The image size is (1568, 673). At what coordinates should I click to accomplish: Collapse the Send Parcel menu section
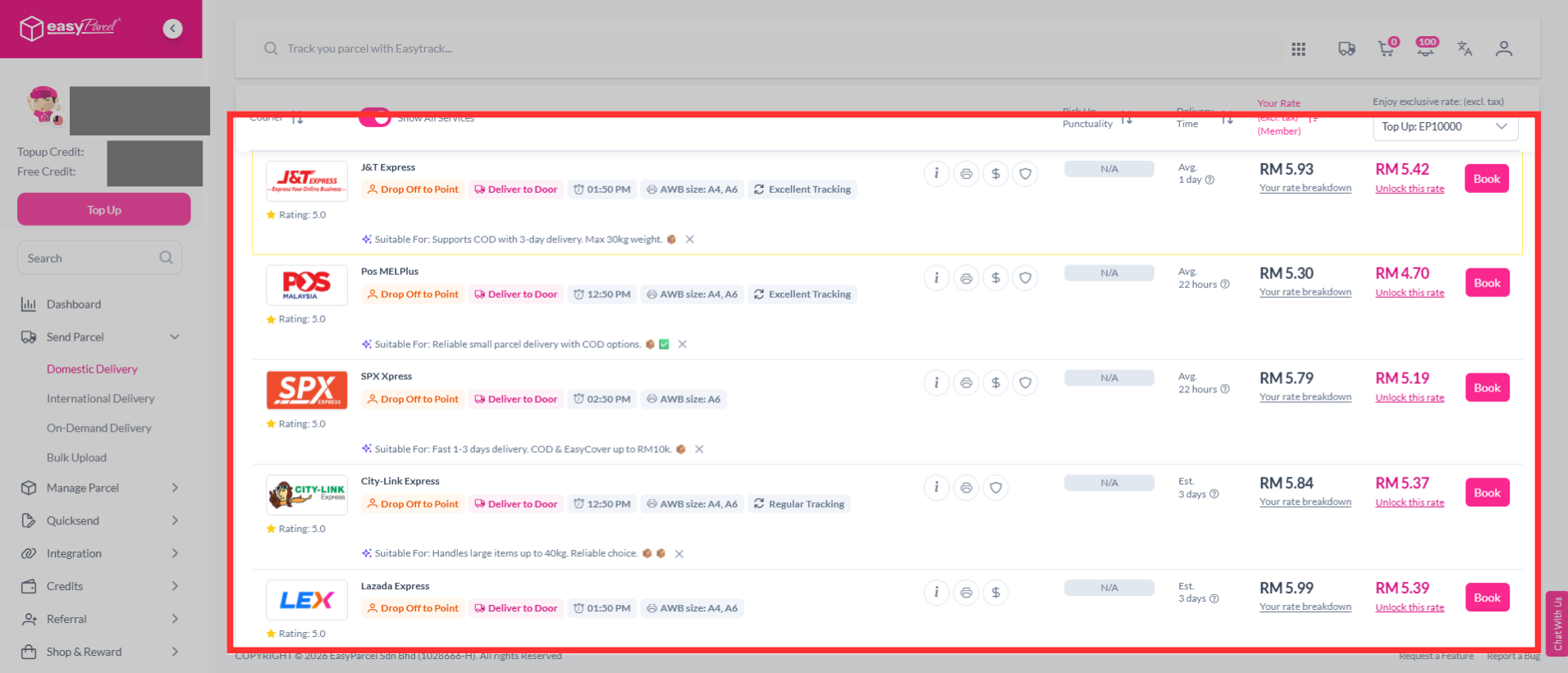point(174,337)
